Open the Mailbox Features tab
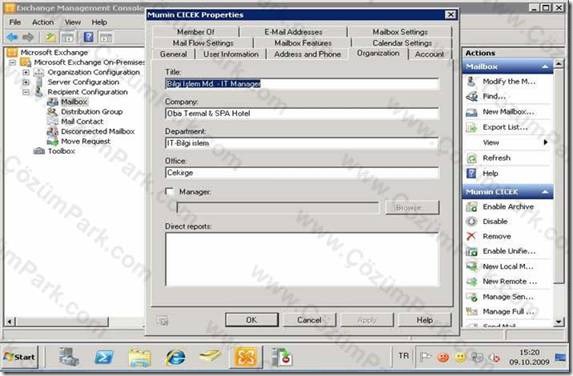This screenshot has width=573, height=376. 303,43
